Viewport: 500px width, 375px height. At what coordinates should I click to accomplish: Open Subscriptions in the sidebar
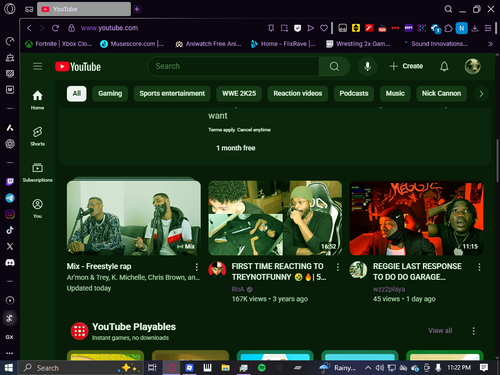[37, 172]
